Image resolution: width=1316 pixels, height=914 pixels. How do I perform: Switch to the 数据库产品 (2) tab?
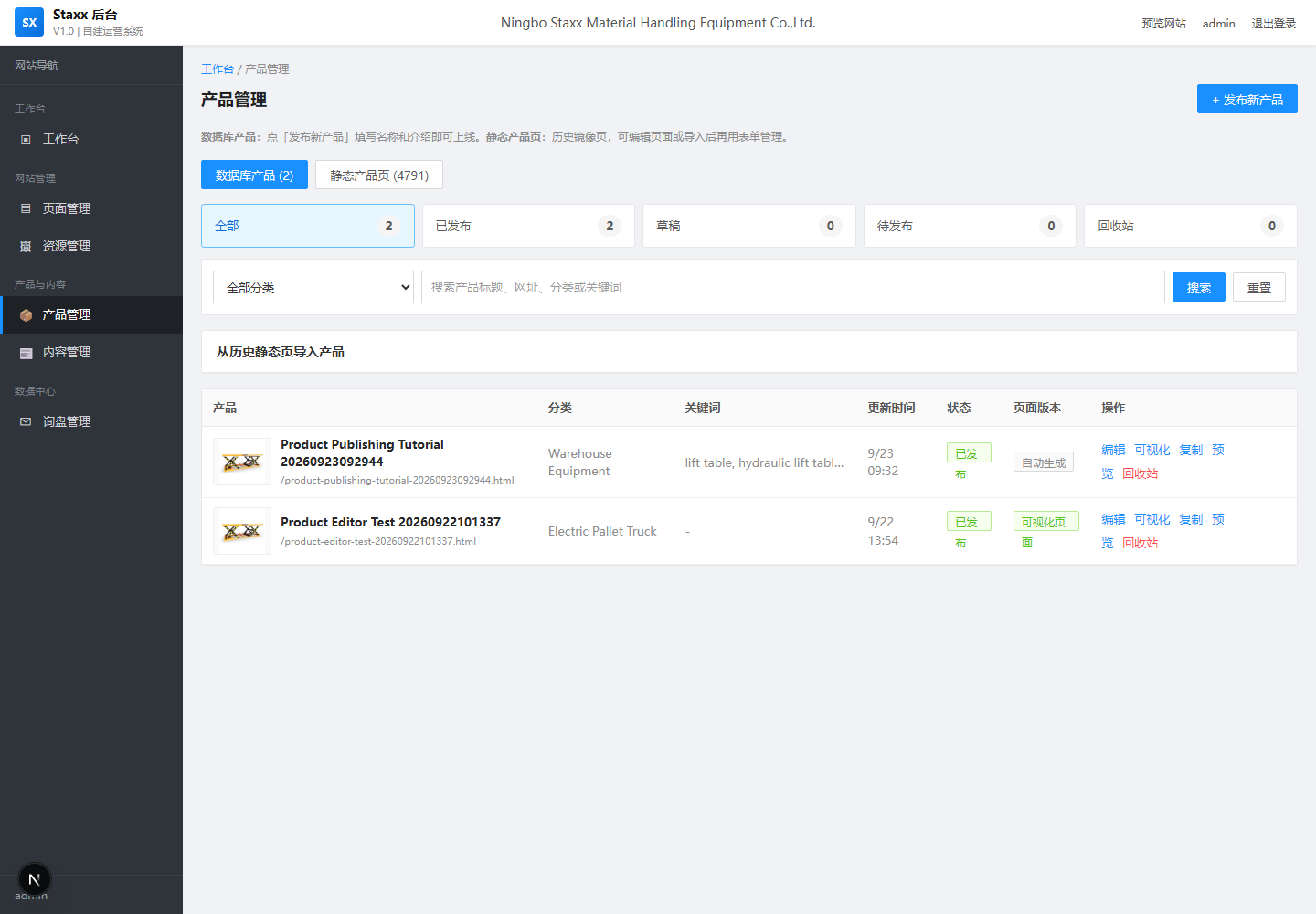(x=254, y=175)
